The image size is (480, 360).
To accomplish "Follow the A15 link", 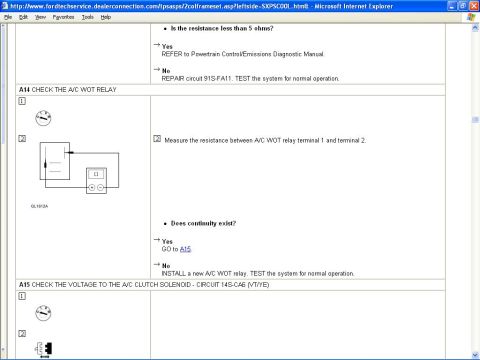I will pos(185,249).
